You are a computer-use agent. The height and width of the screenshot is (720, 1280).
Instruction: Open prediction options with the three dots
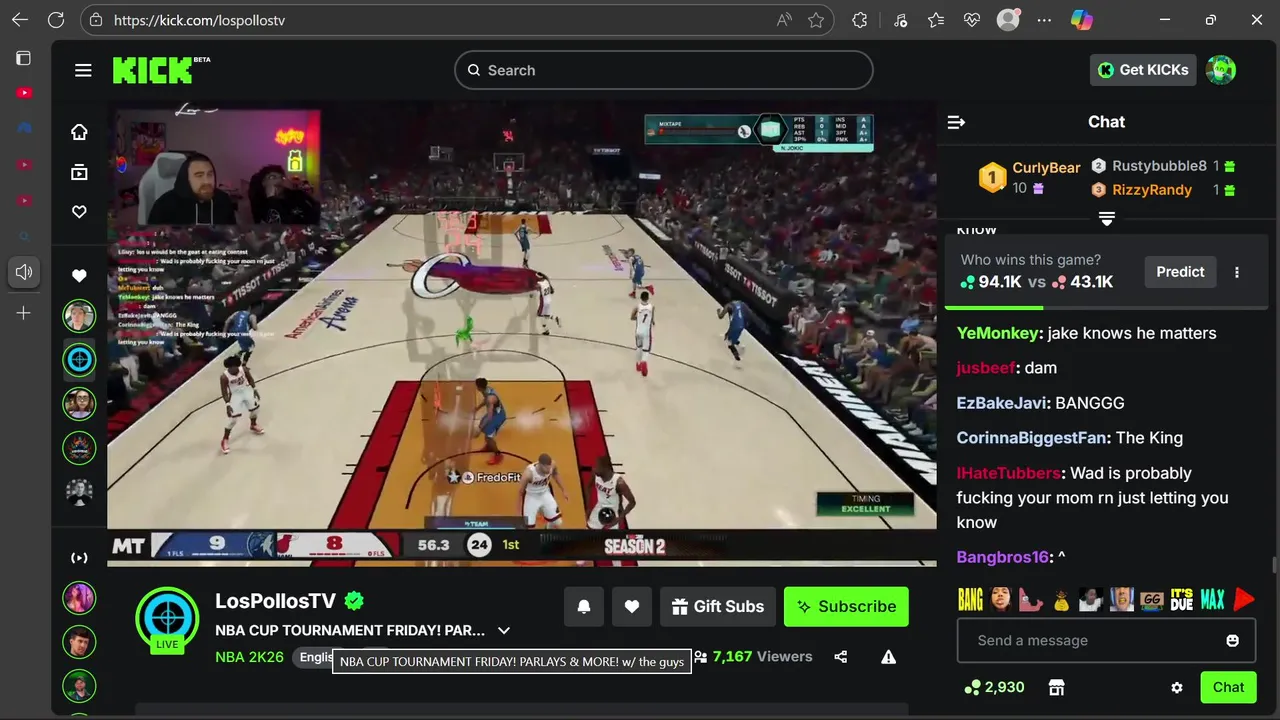[1237, 272]
